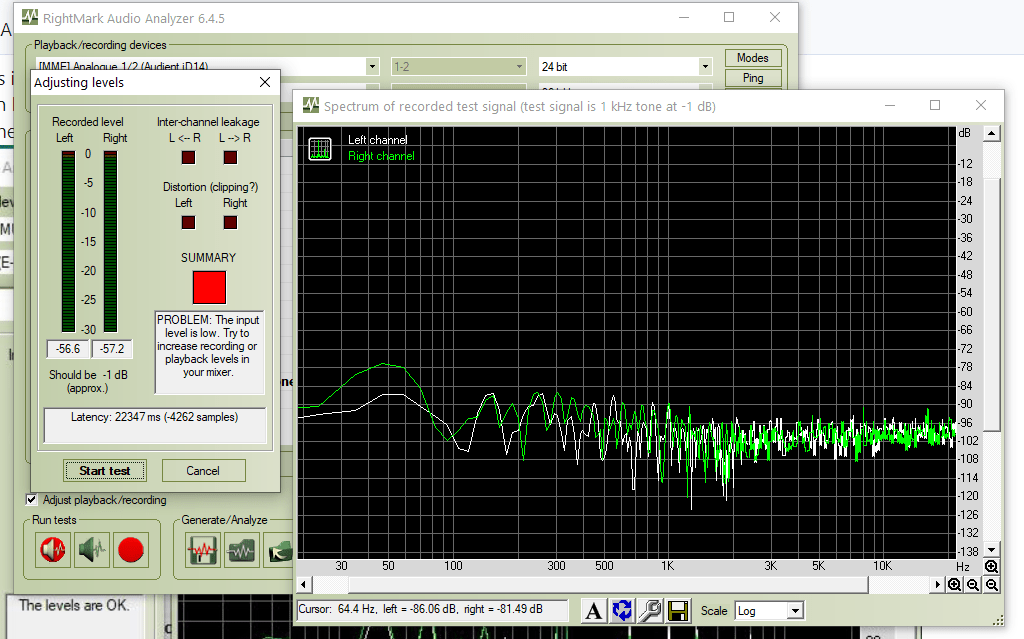Maximize the Spectrum window

[935, 105]
